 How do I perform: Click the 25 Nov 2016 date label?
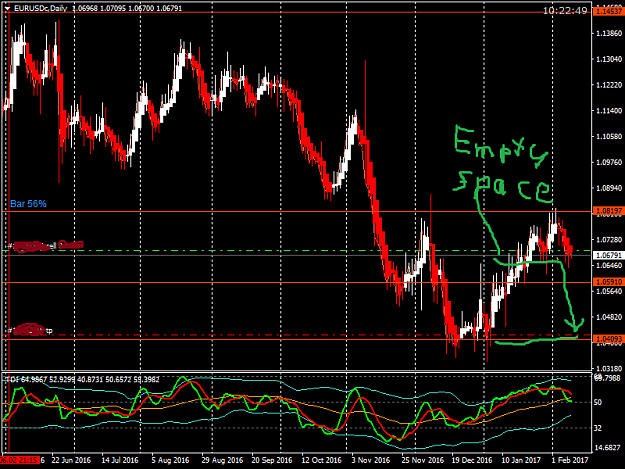coord(423,460)
